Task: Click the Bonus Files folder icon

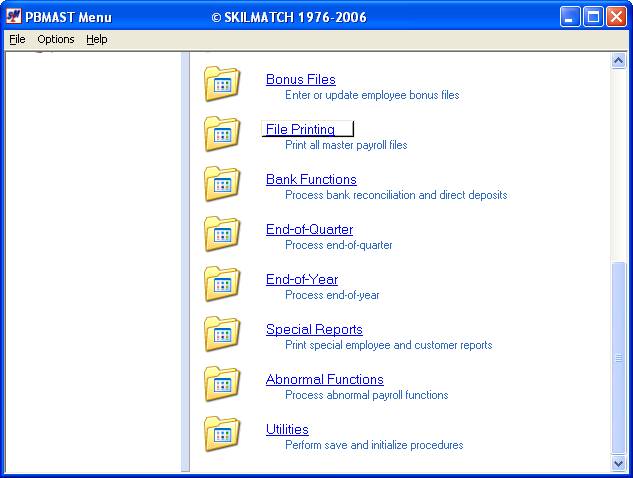Action: point(222,84)
